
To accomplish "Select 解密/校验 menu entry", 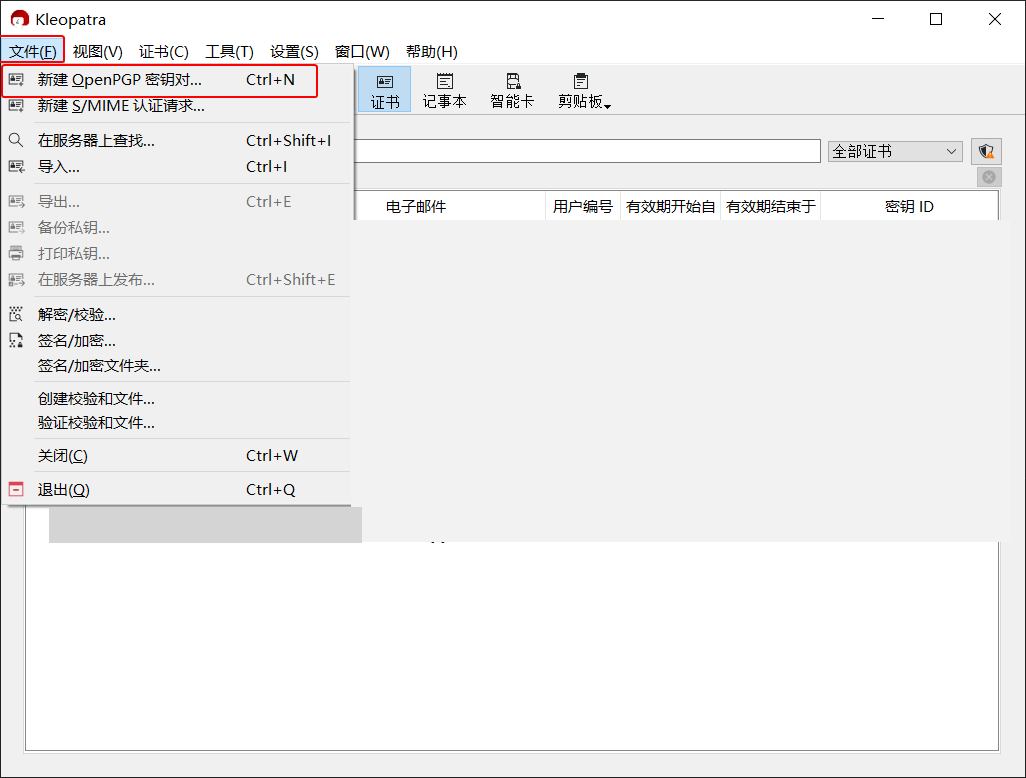I will click(x=177, y=315).
